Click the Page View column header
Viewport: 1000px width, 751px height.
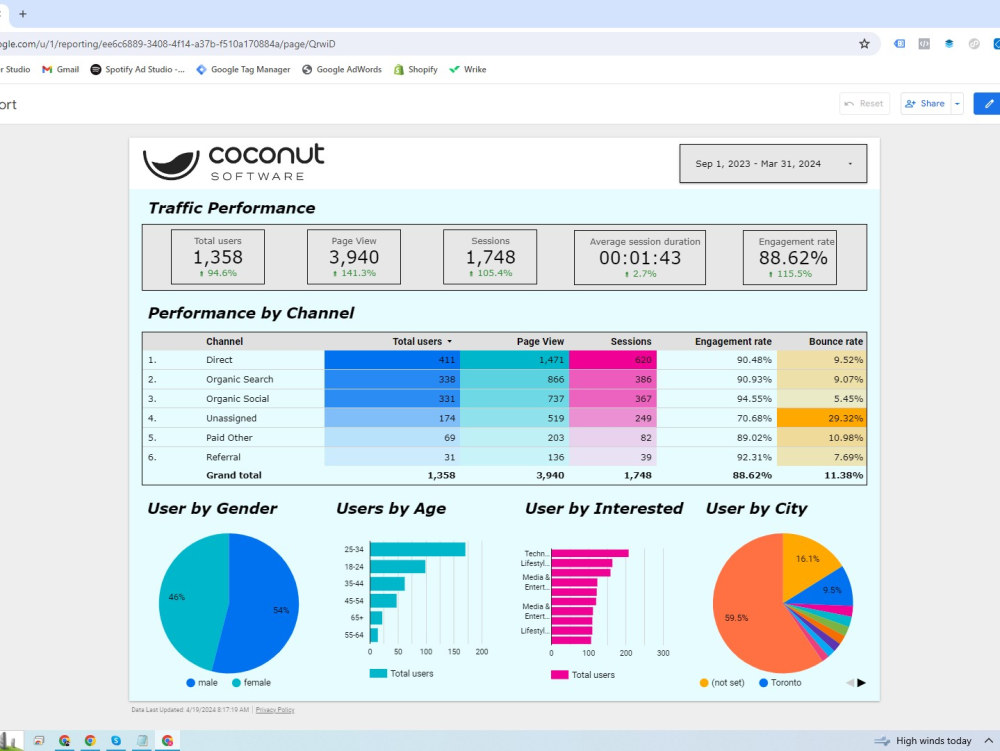540,342
